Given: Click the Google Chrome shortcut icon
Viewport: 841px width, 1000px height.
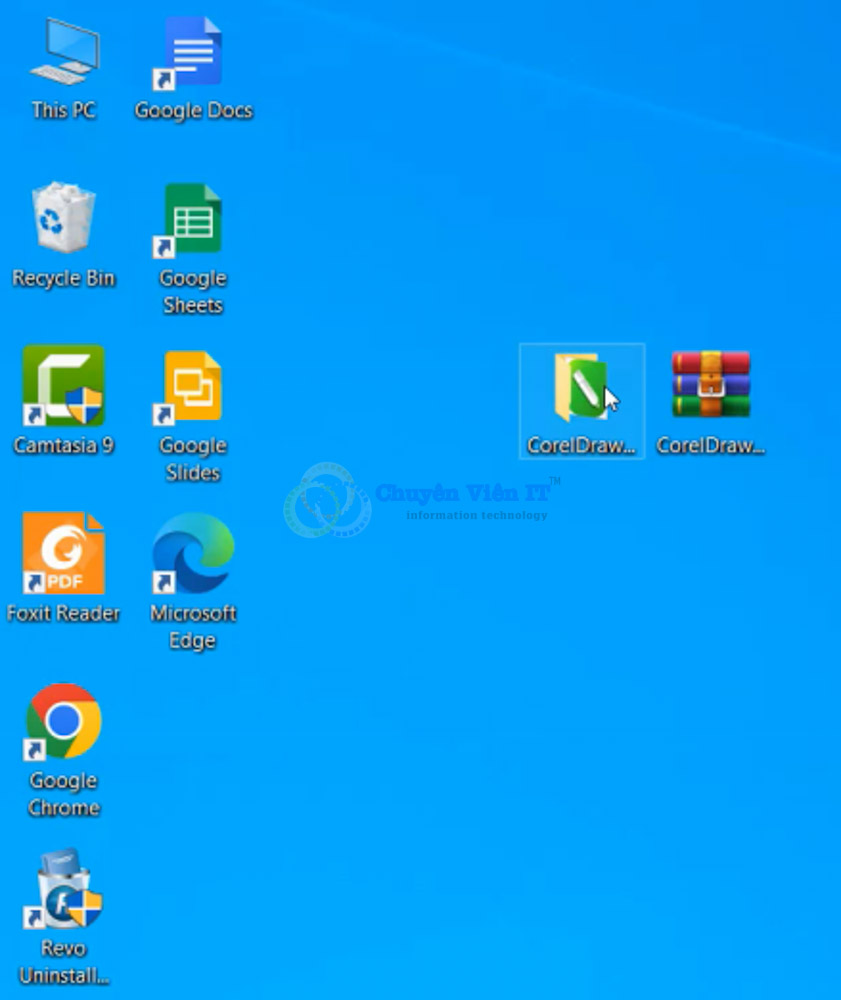Looking at the screenshot, I should click(64, 721).
